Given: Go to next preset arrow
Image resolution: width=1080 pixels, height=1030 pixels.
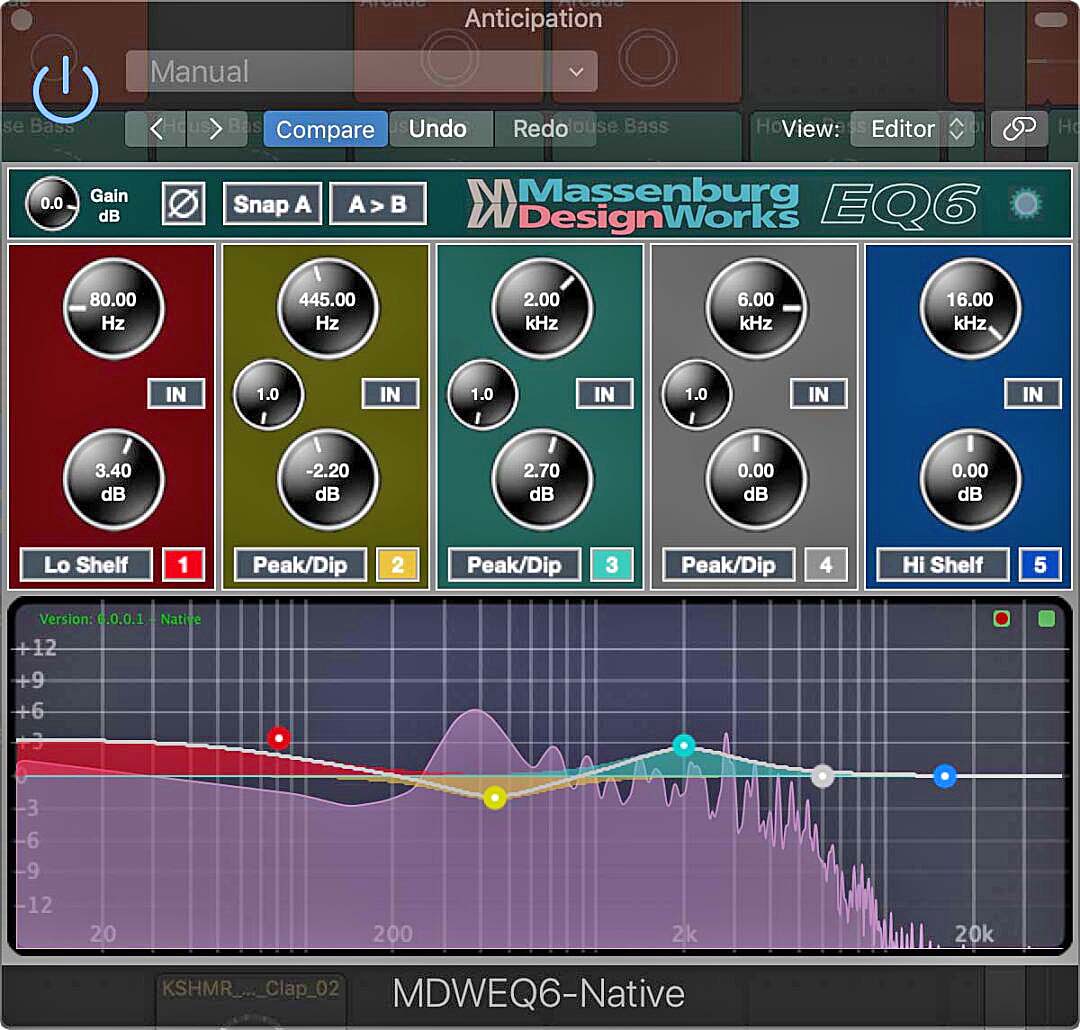Looking at the screenshot, I should (216, 129).
